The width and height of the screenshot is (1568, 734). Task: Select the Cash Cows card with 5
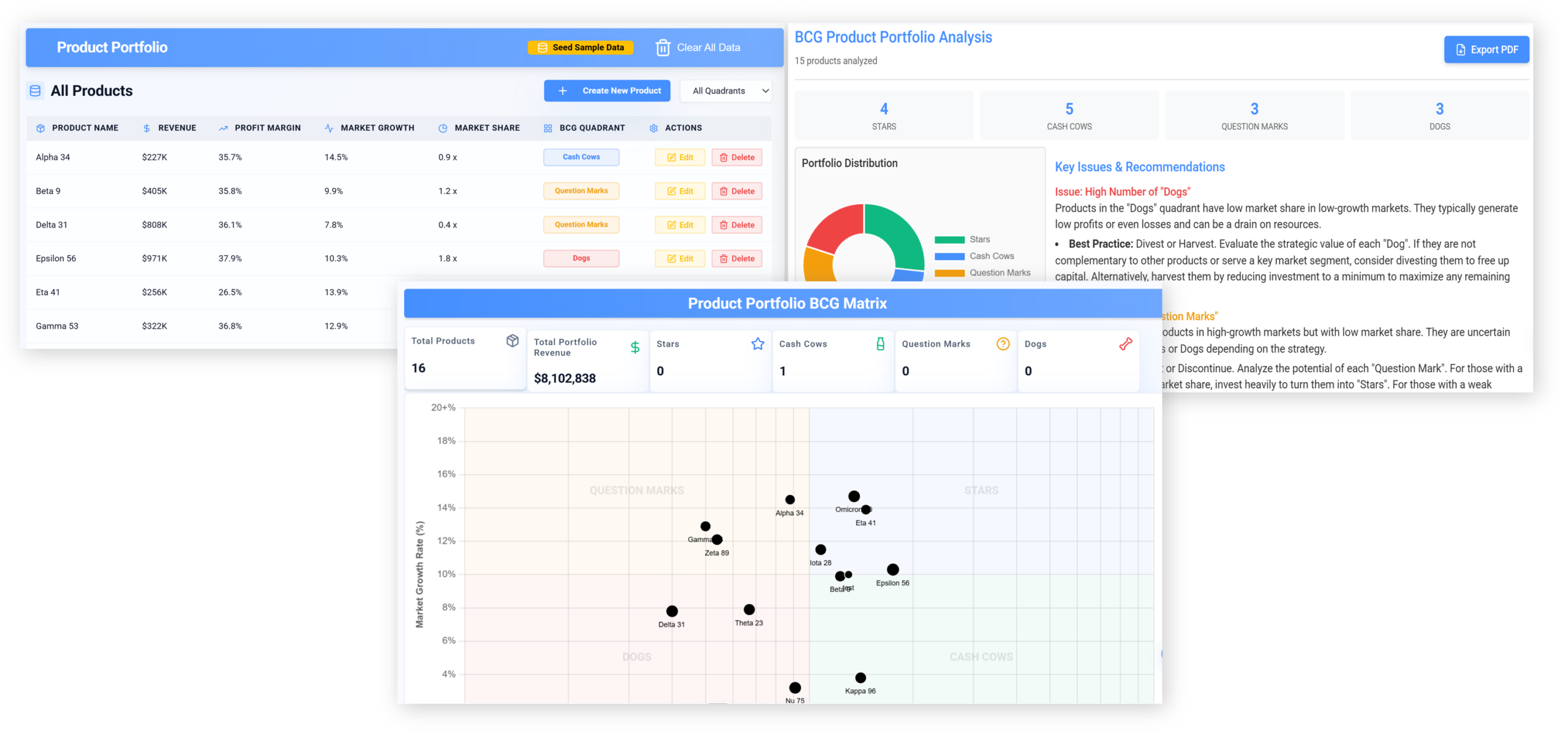pyautogui.click(x=1068, y=116)
